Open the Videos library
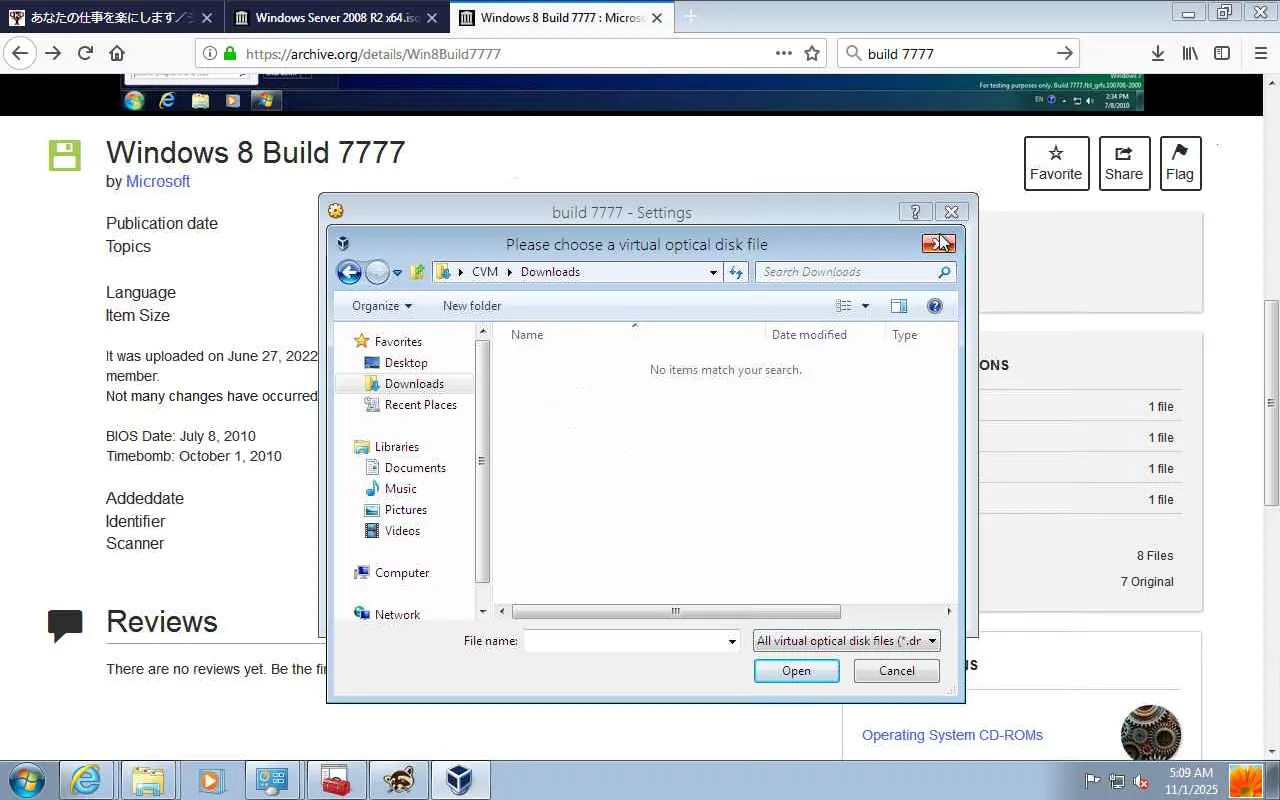The image size is (1280, 800). click(x=402, y=531)
